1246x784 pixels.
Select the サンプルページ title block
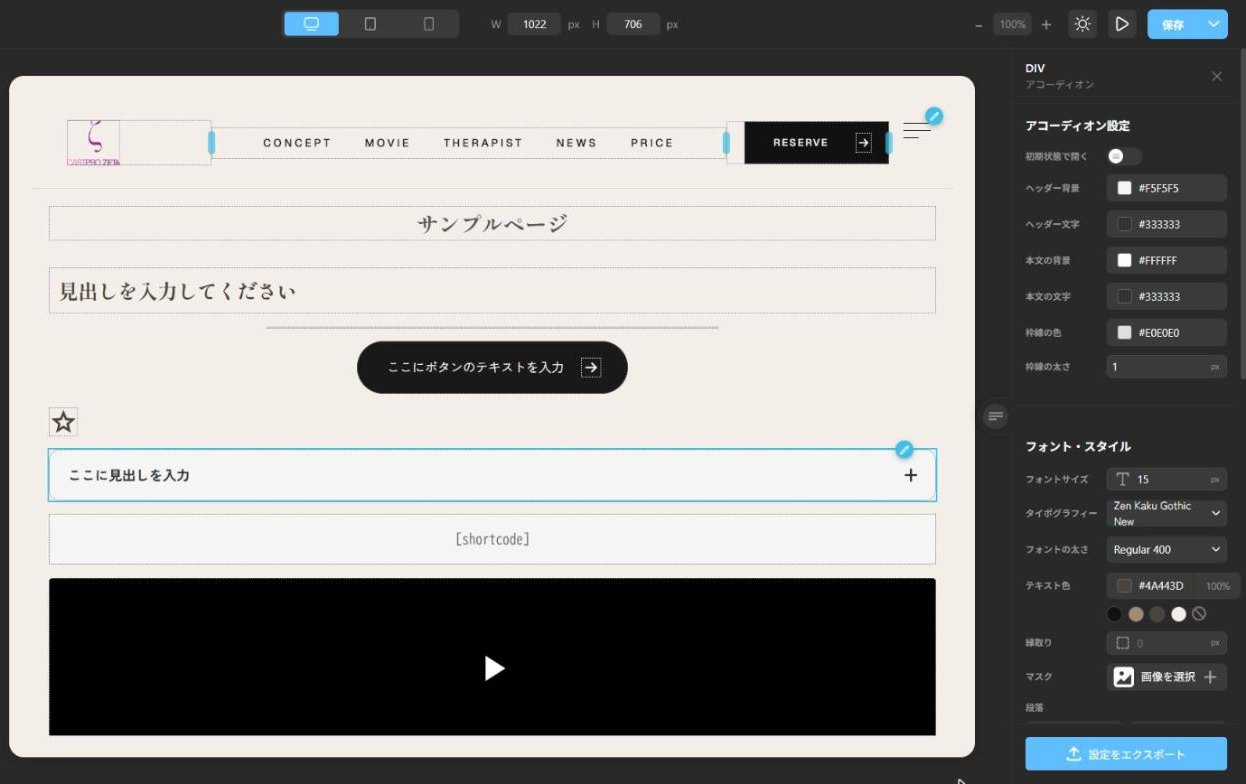492,223
